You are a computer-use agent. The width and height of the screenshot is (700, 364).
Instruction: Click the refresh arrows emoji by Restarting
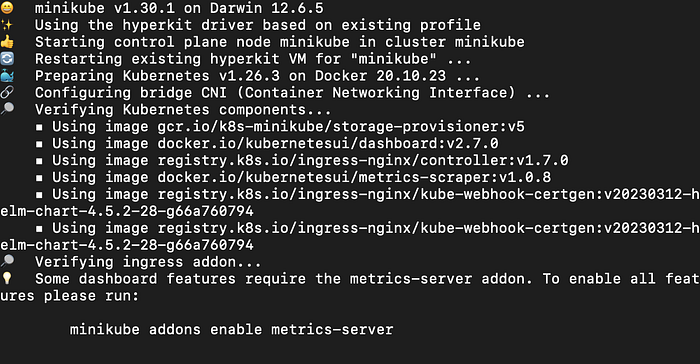tap(7, 59)
